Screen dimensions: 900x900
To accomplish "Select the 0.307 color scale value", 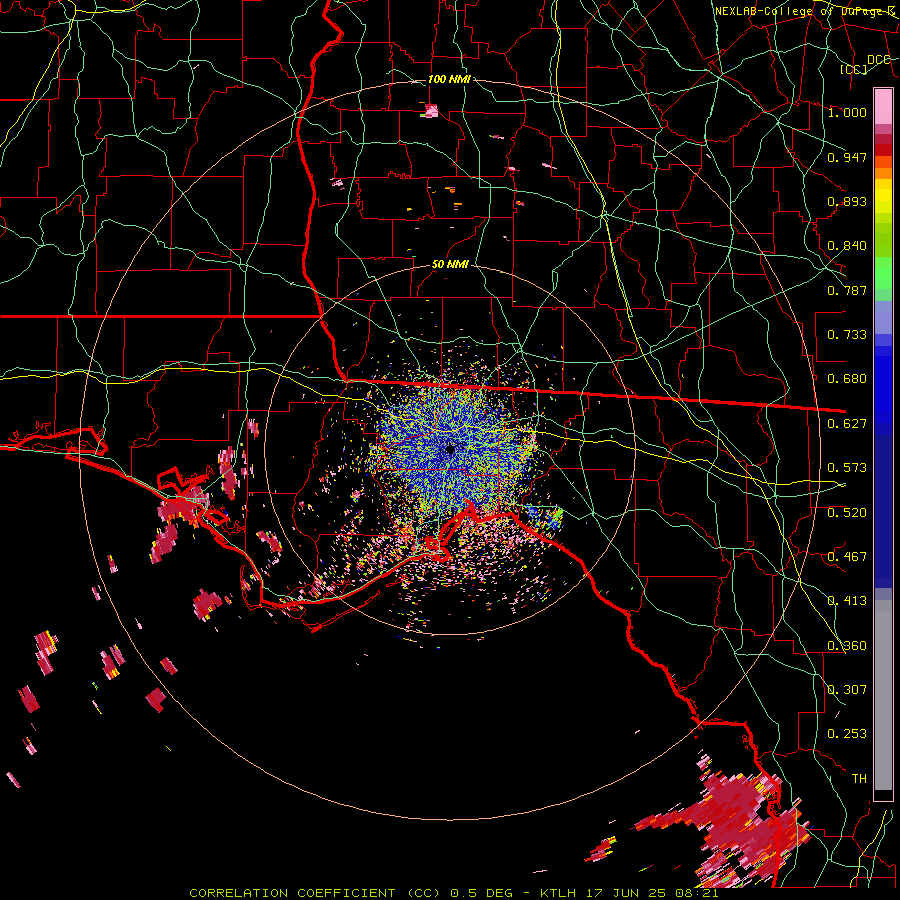I will 847,690.
